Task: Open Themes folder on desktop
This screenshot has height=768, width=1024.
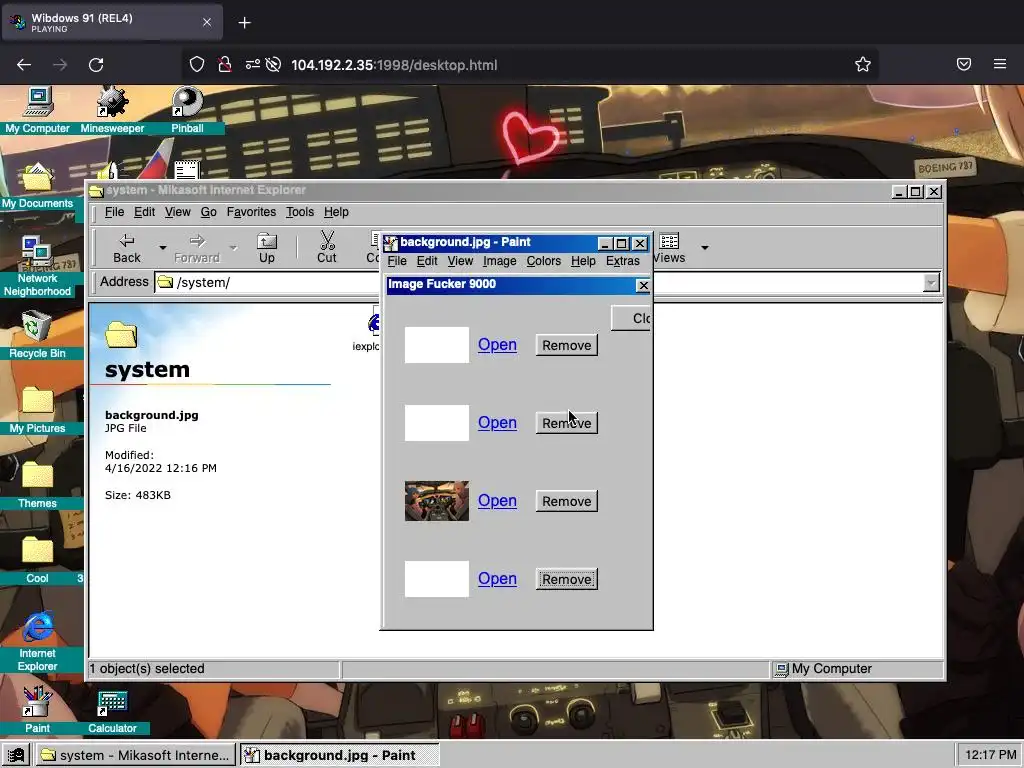Action: [37, 485]
